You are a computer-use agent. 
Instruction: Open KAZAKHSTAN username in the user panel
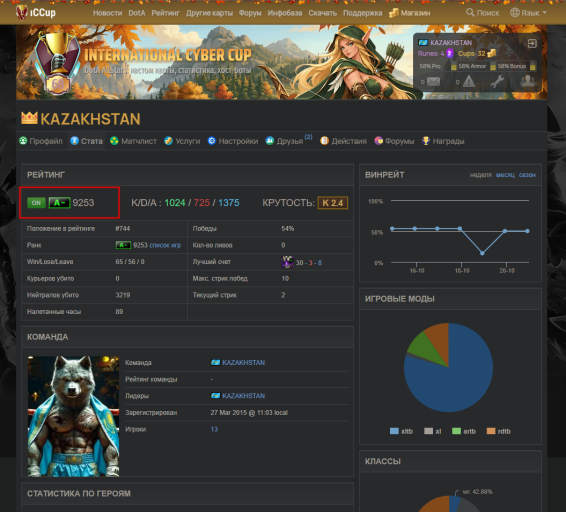pyautogui.click(x=451, y=43)
